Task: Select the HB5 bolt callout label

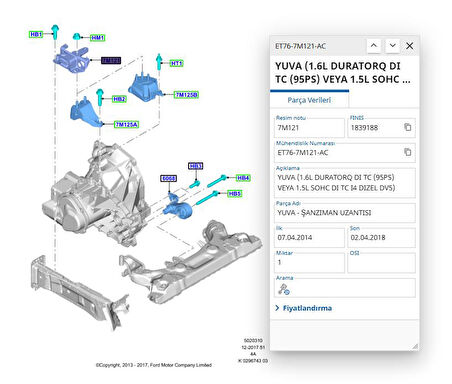Action: tap(234, 193)
